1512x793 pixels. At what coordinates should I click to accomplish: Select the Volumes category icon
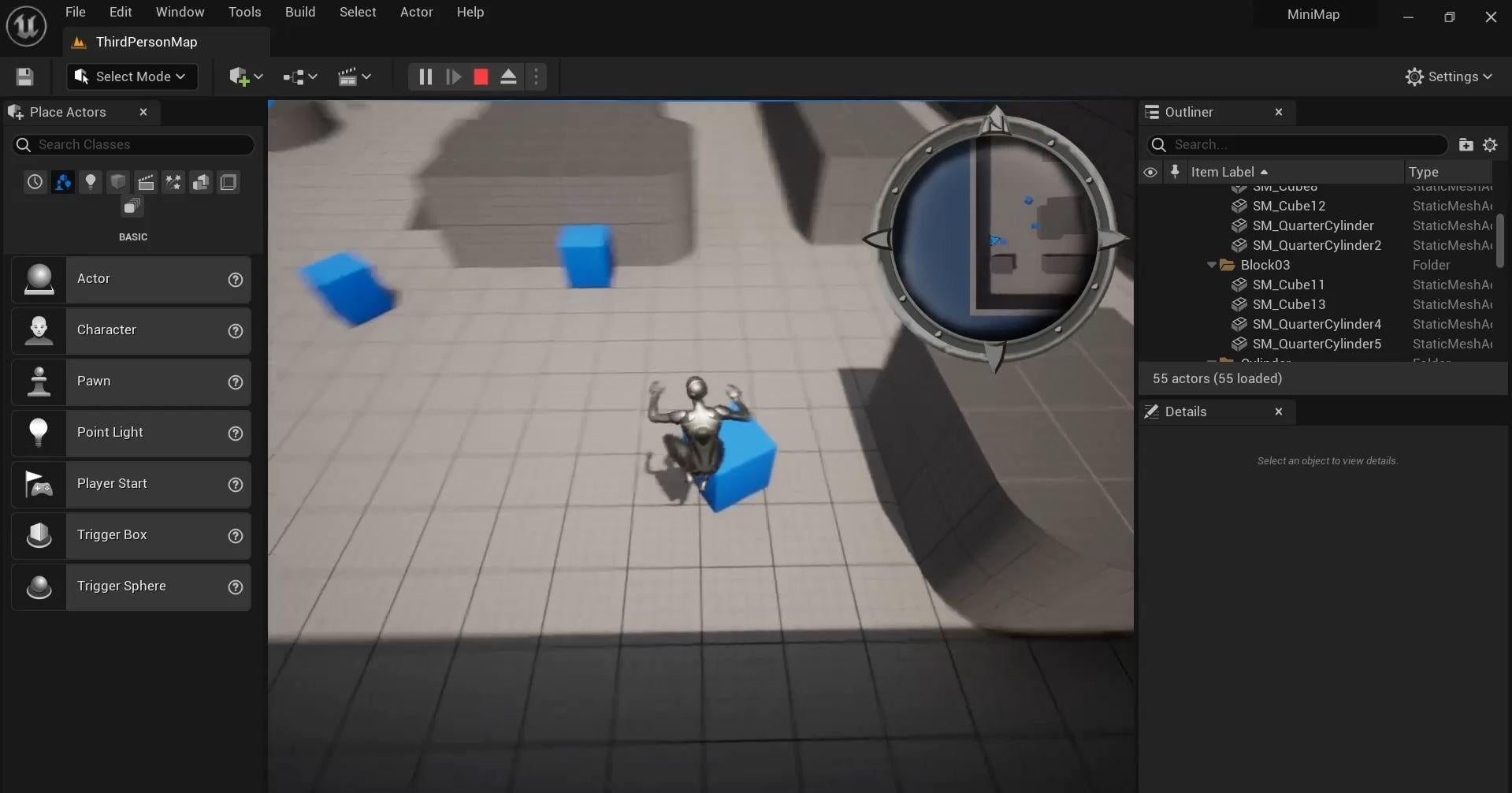pos(228,182)
